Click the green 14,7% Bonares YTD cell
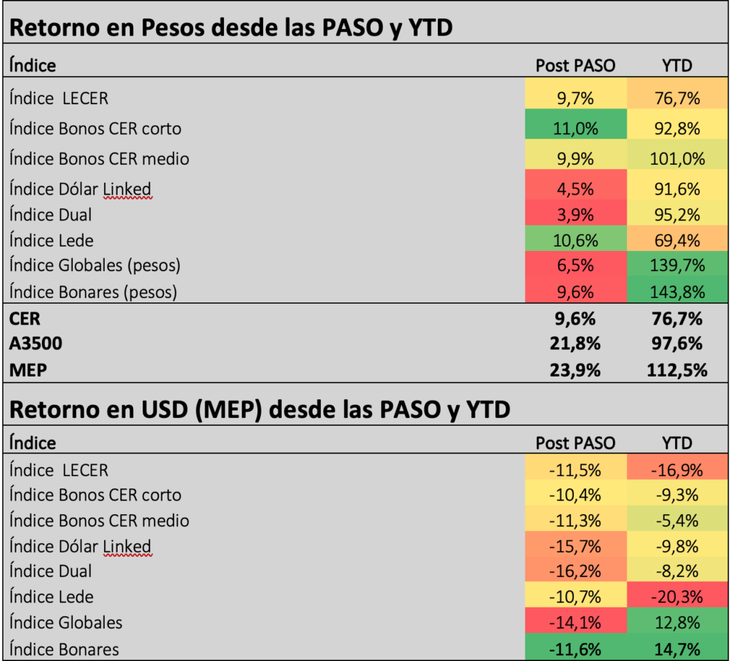This screenshot has height=661, width=730. pos(677,649)
